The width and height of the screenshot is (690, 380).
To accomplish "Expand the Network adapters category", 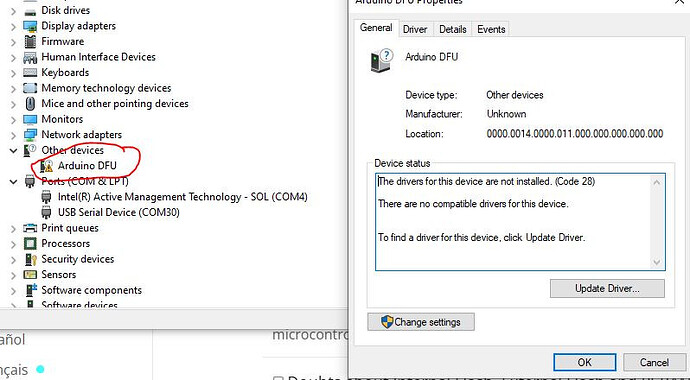I will coord(13,135).
